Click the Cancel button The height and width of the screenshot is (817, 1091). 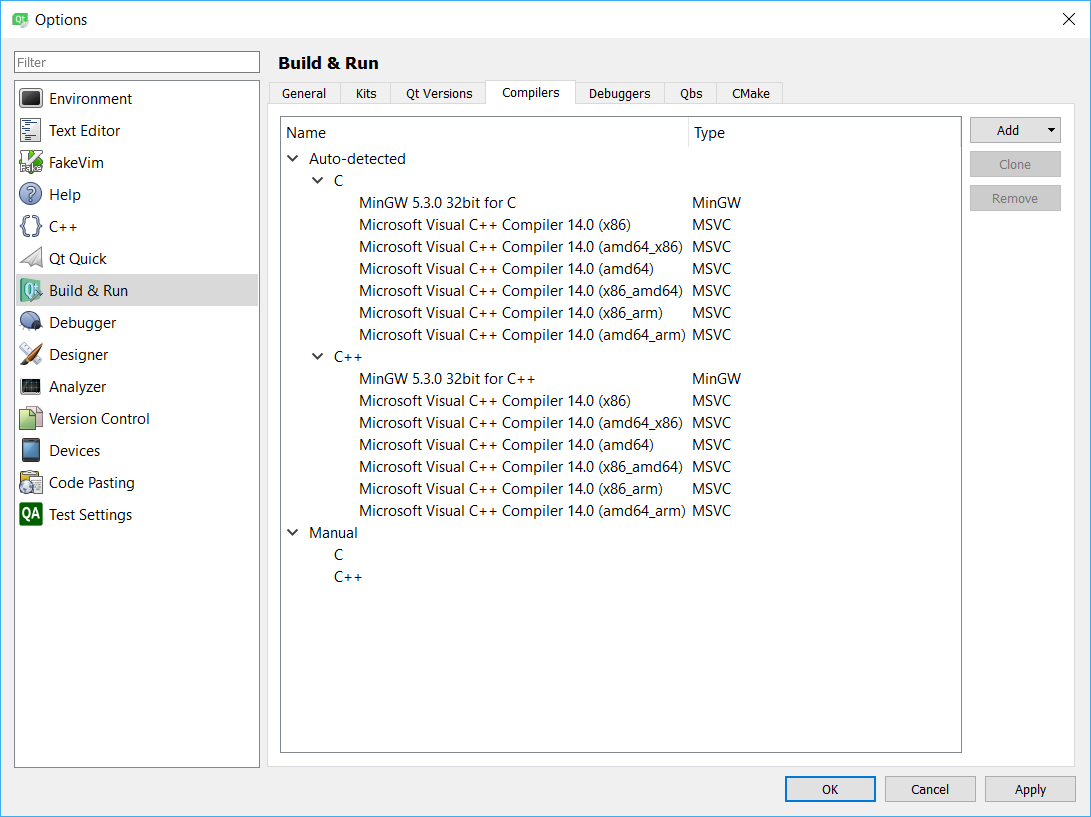coord(930,789)
